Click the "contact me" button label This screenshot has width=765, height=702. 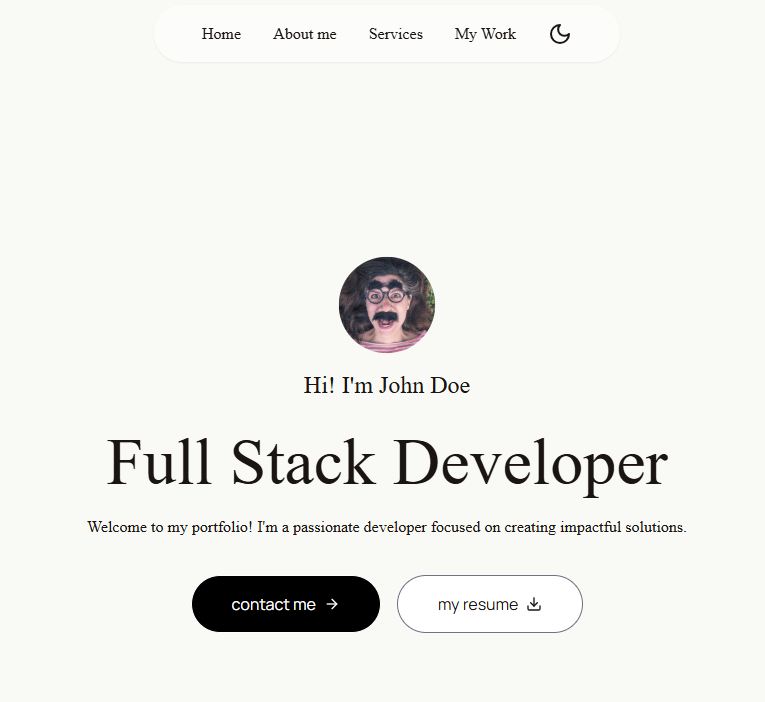(273, 604)
